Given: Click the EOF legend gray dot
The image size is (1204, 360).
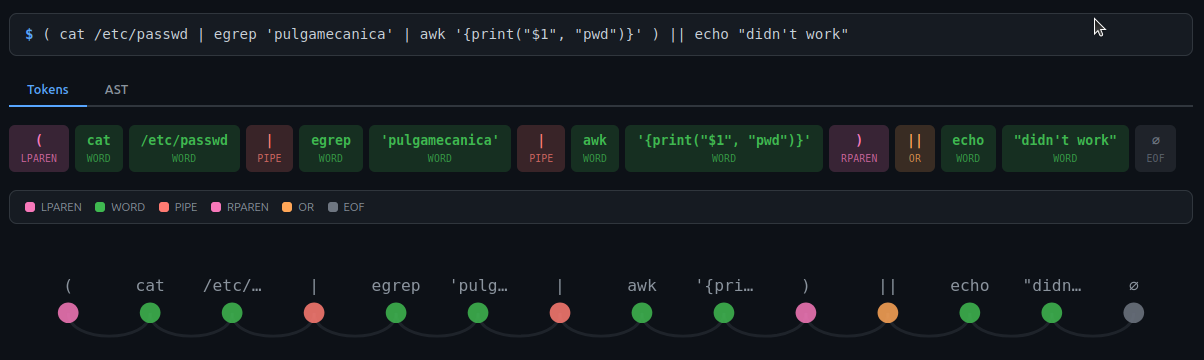Looking at the screenshot, I should click(x=332, y=207).
